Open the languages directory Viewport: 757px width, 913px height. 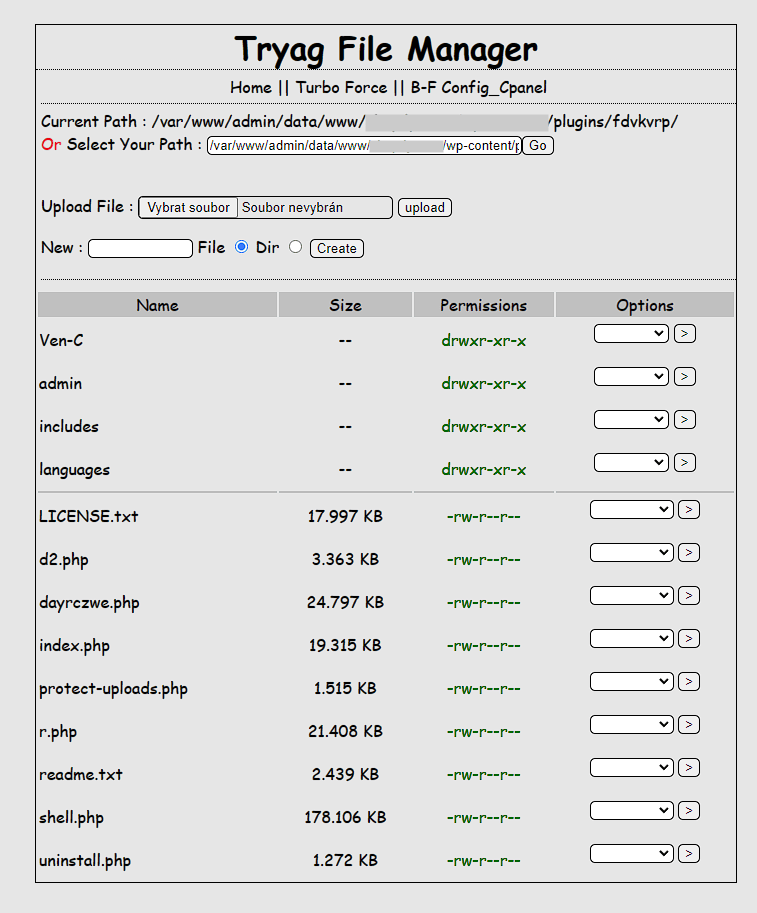(74, 470)
